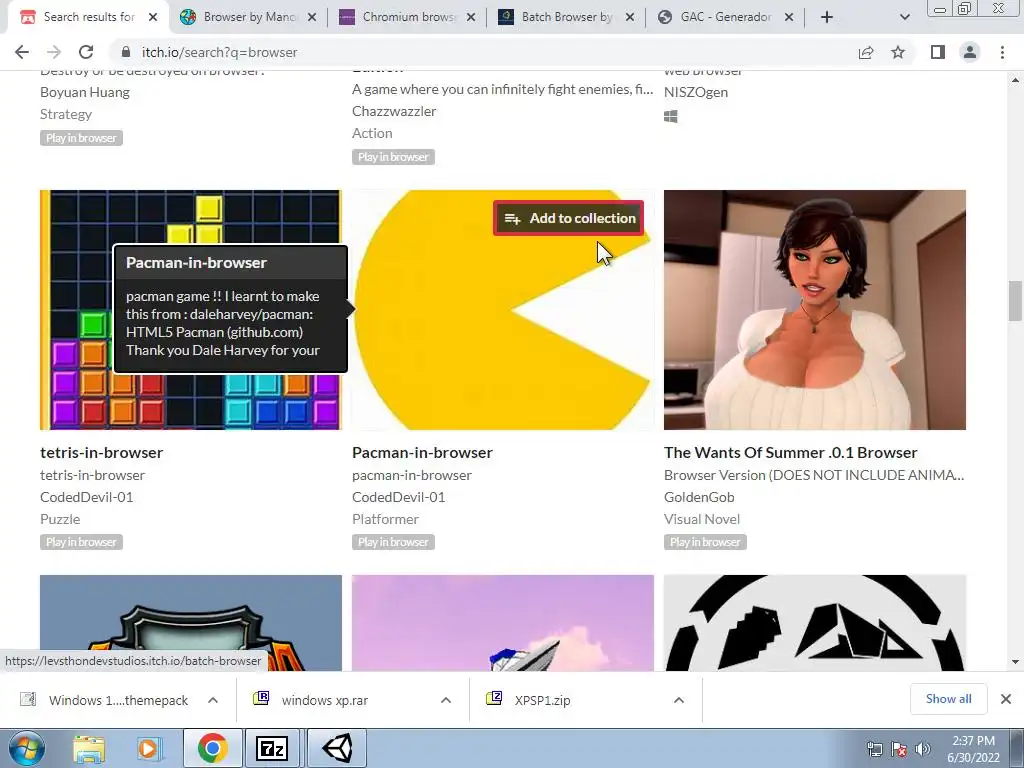The image size is (1024, 768).
Task: Open the black circular logo thumbnail
Action: point(815,622)
